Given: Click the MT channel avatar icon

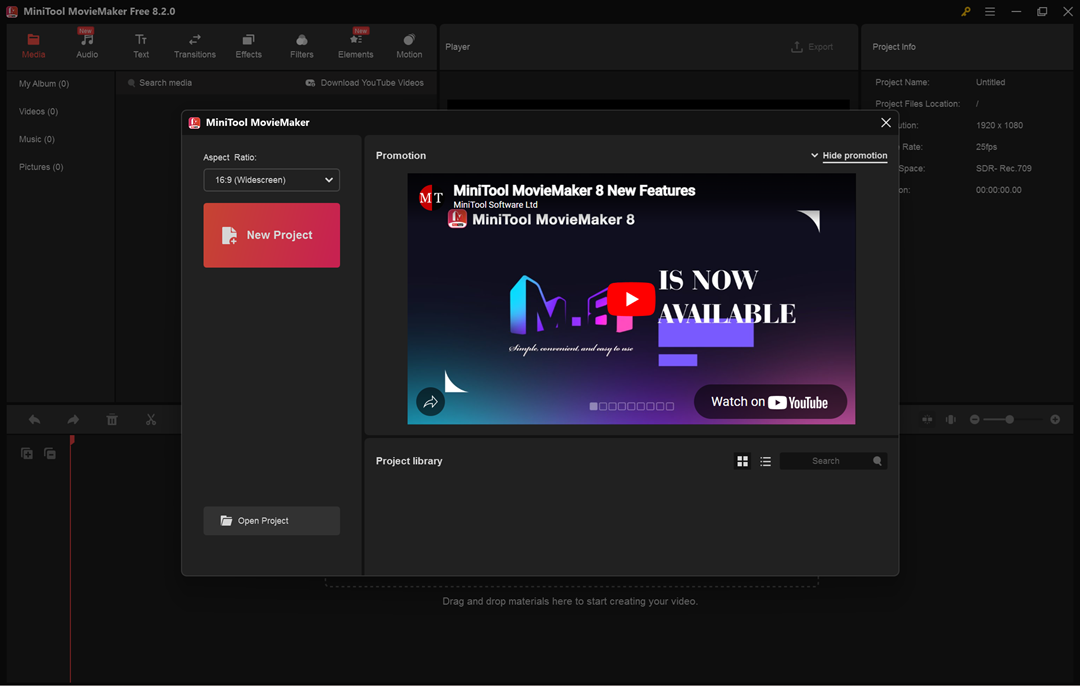Looking at the screenshot, I should click(430, 198).
